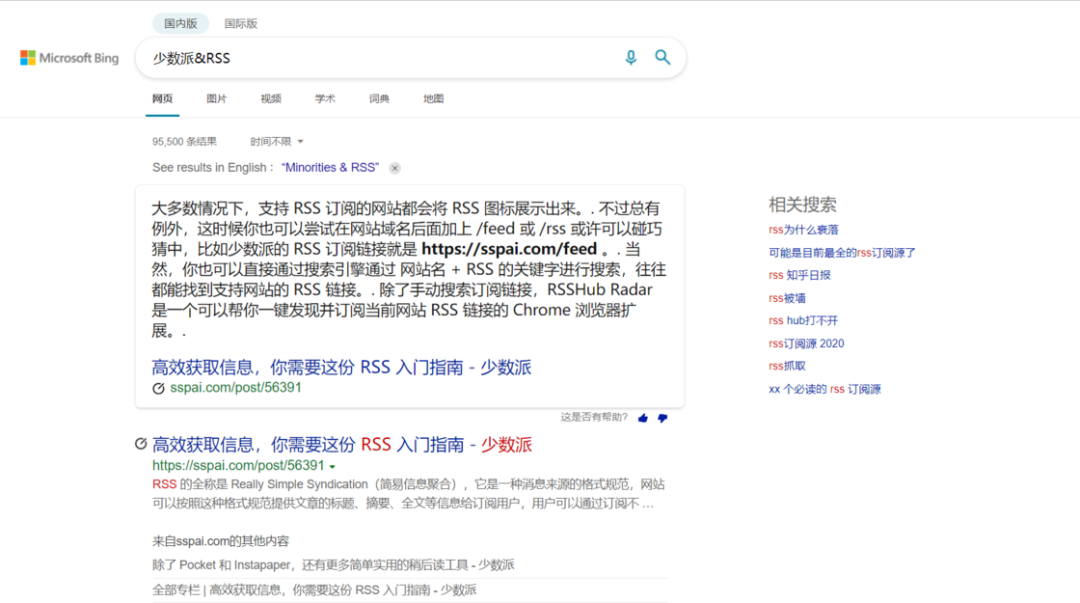The height and width of the screenshot is (603, 1080).
Task: Click the circular icon beside sspai.com/post/56391
Action: [158, 388]
